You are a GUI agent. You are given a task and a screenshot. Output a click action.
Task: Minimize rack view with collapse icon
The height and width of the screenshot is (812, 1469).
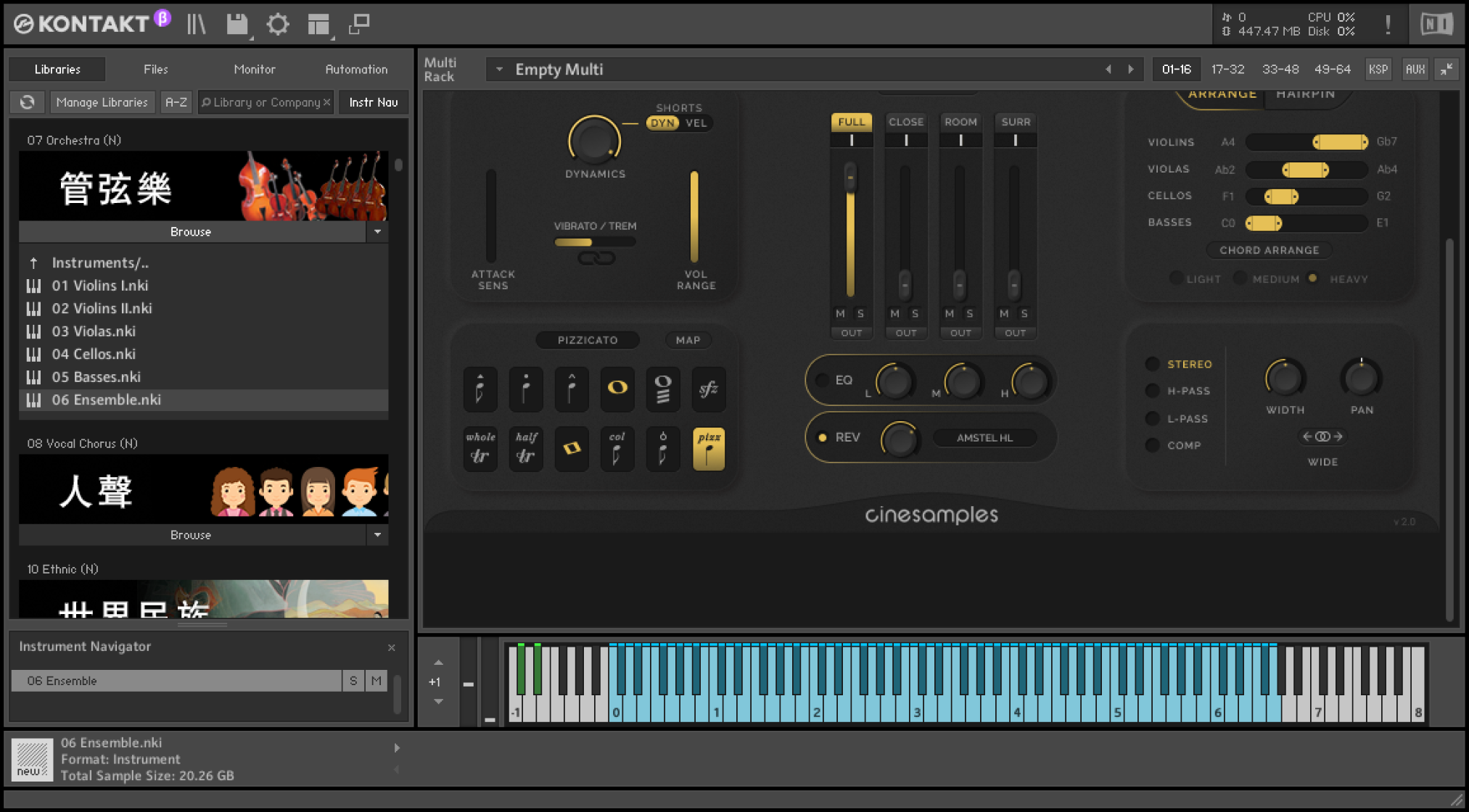tap(1447, 70)
